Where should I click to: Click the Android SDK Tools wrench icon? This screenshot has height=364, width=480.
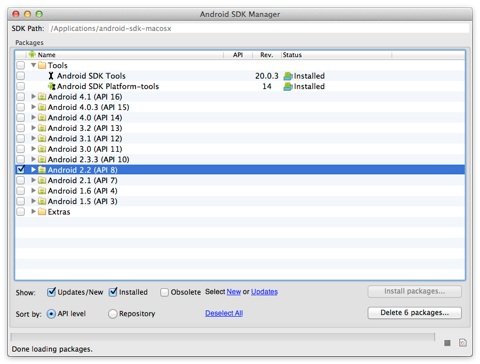(x=51, y=76)
